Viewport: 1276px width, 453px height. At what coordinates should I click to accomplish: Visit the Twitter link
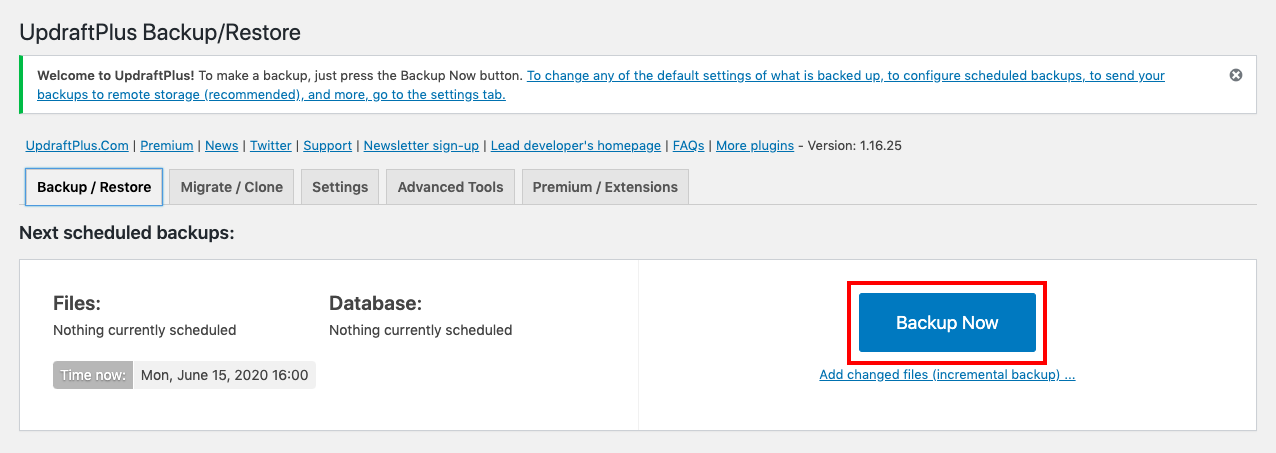[x=270, y=145]
